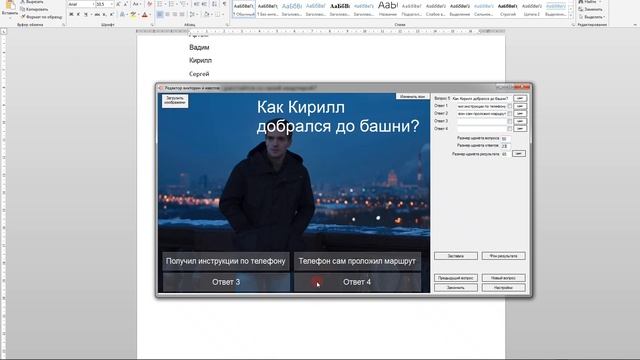This screenshot has height=360, width=640.
Task: Click the Изменить фон button in editor
Action: point(412,97)
